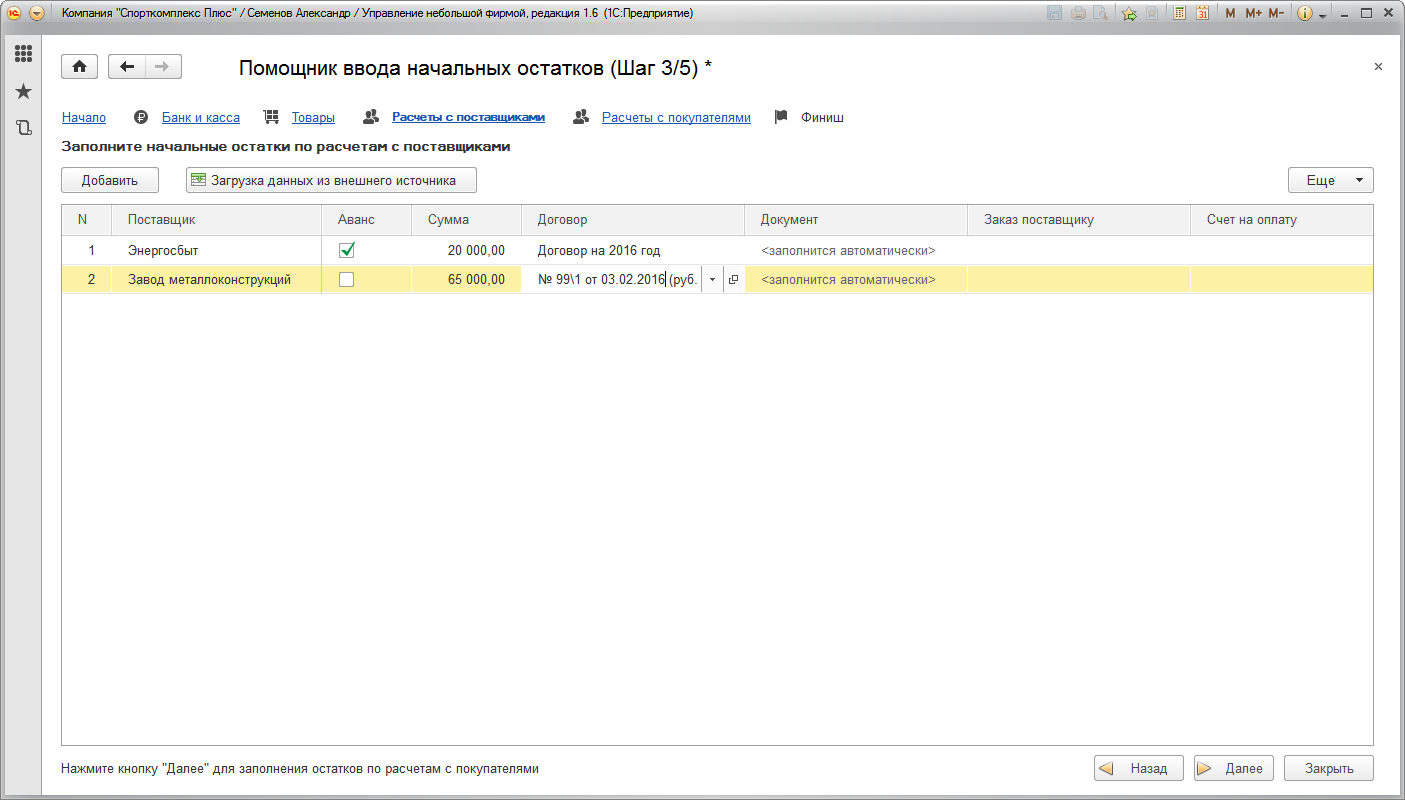Click the Документ cell in the Энергосбыт row
This screenshot has width=1405, height=800.
pyautogui.click(x=857, y=251)
